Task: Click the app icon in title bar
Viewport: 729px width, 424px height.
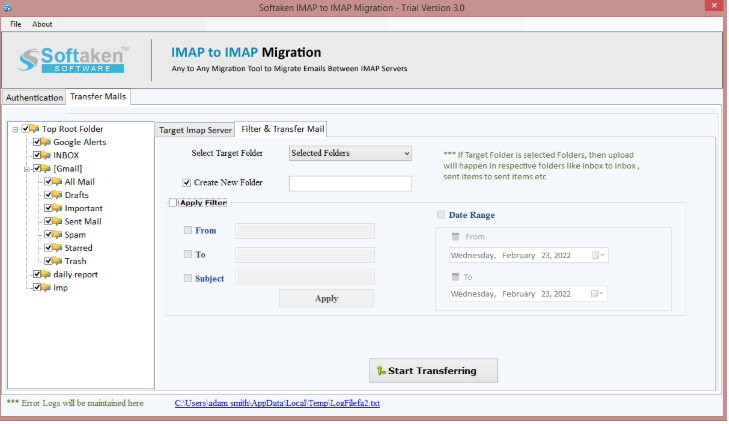Action: [7, 7]
